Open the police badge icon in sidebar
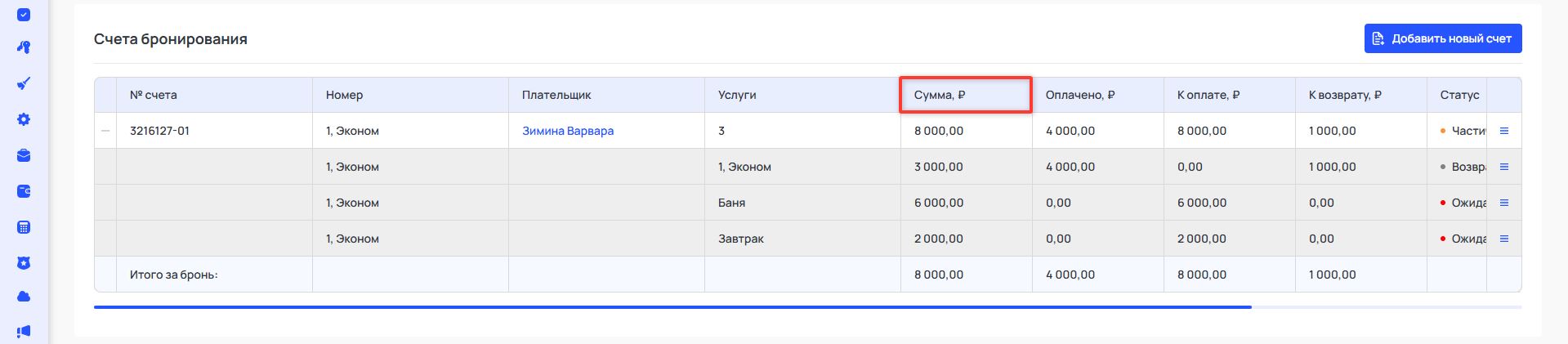The width and height of the screenshot is (1568, 344). (x=24, y=263)
